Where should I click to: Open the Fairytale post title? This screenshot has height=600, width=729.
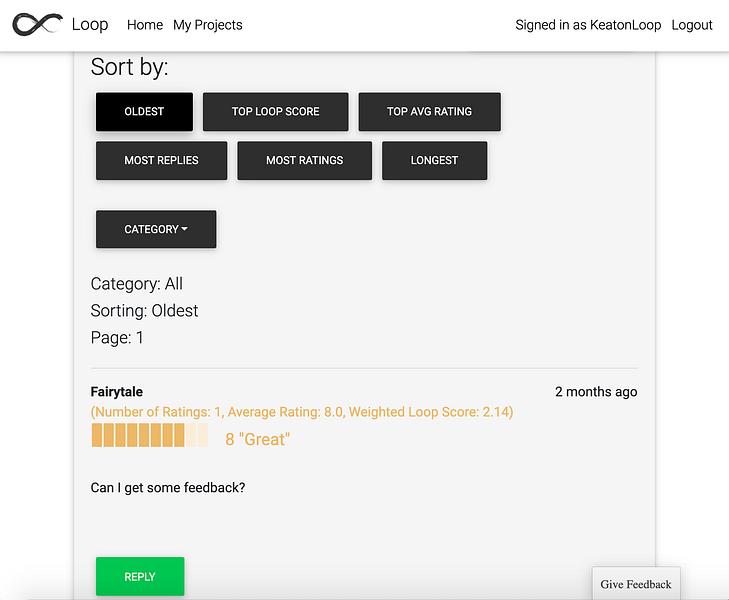pos(117,392)
